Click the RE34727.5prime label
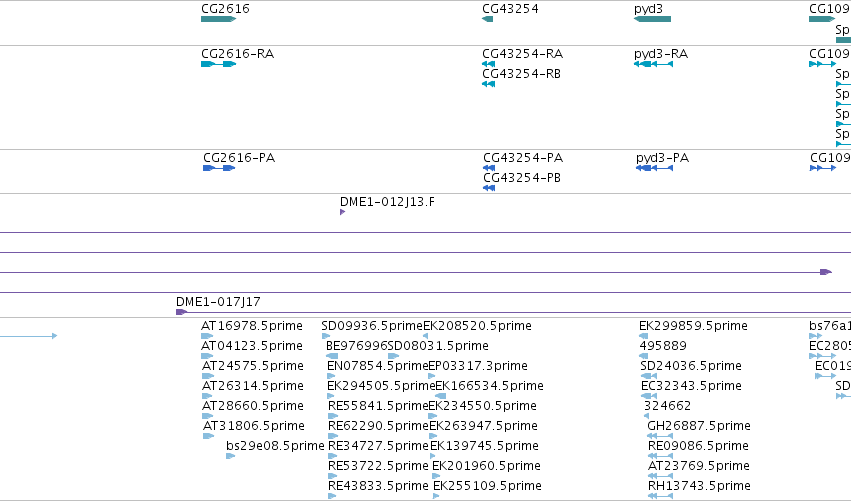Image resolution: width=851 pixels, height=501 pixels. [378, 446]
